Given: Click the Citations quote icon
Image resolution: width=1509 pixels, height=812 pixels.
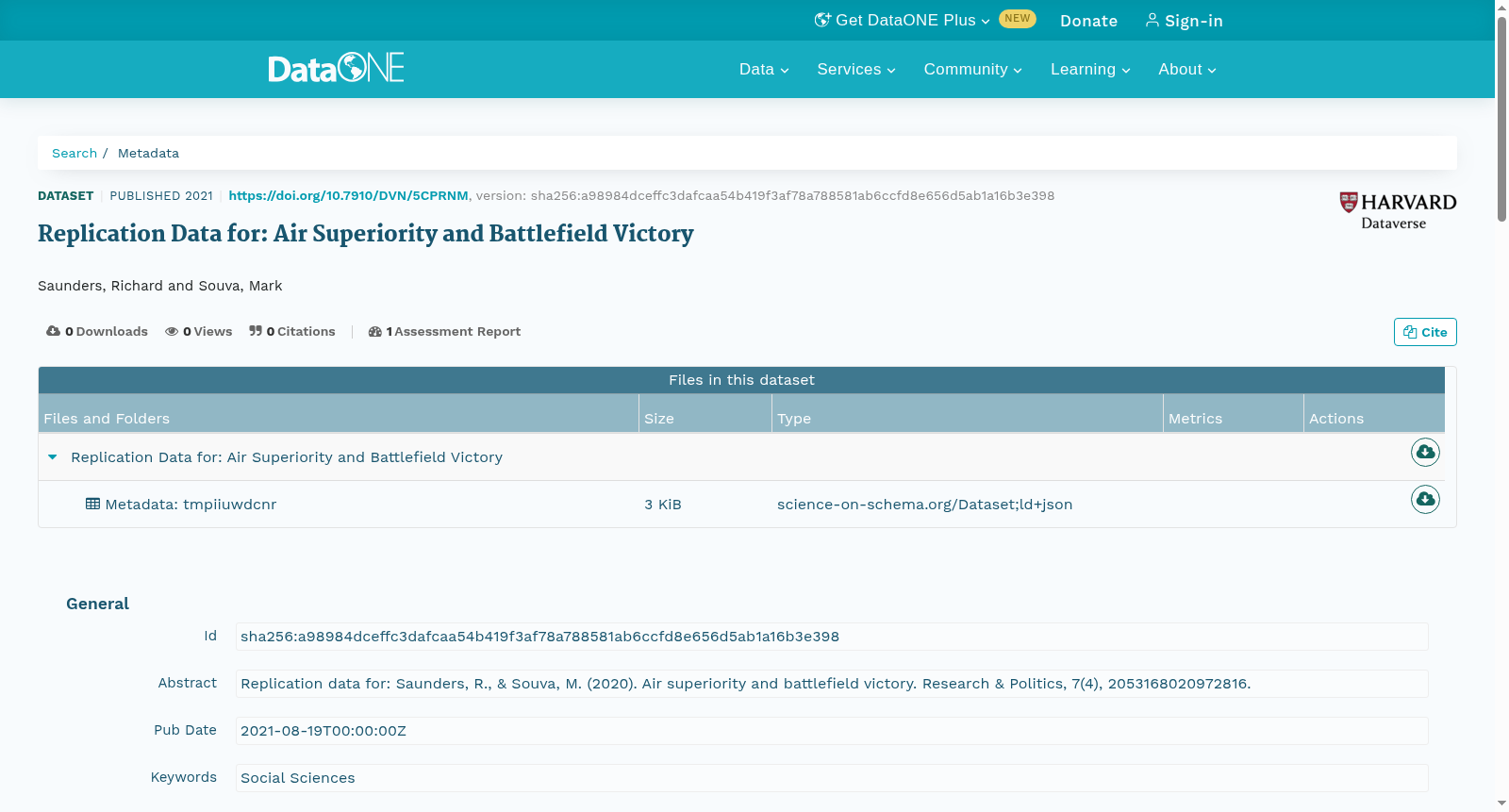Looking at the screenshot, I should pyautogui.click(x=256, y=331).
